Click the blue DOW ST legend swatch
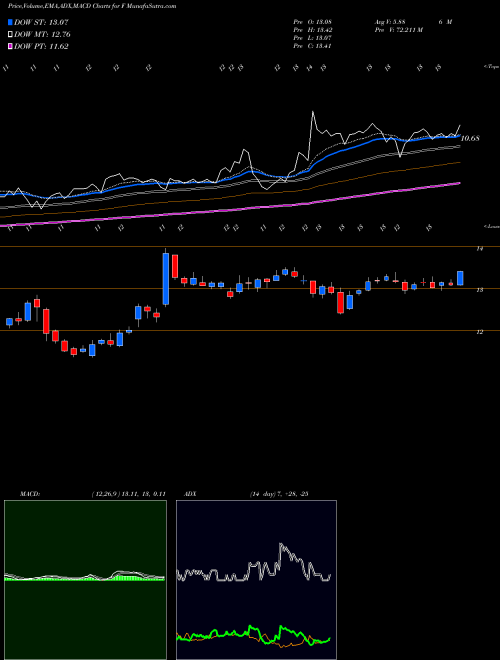500x660 pixels. (x=10, y=22)
